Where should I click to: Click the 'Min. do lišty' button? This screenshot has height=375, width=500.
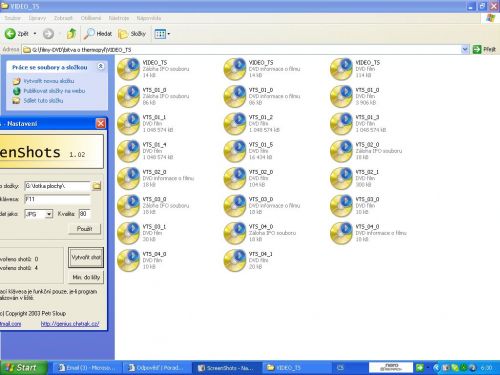86,277
